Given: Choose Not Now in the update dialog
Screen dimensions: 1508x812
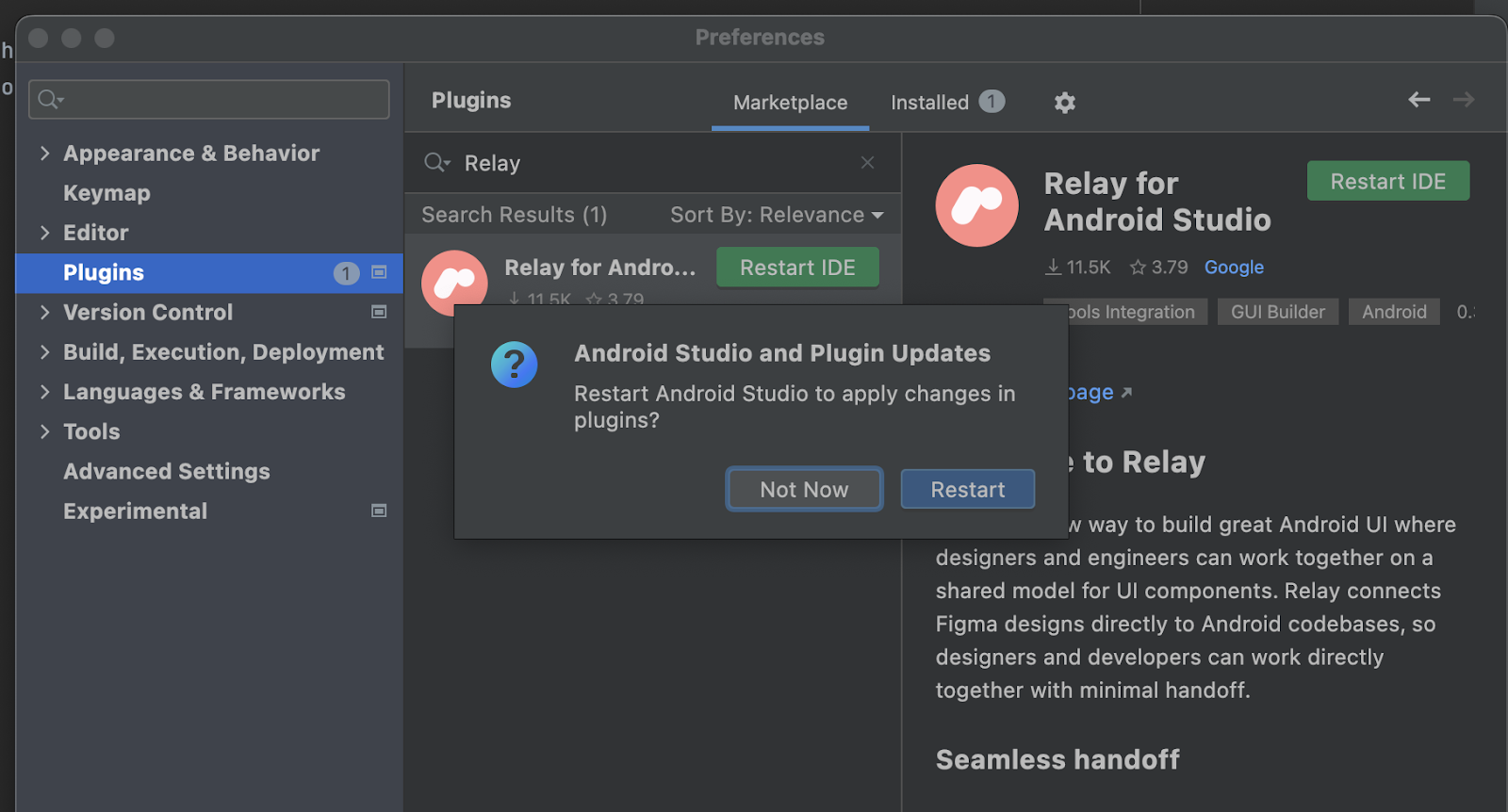Looking at the screenshot, I should [804, 489].
